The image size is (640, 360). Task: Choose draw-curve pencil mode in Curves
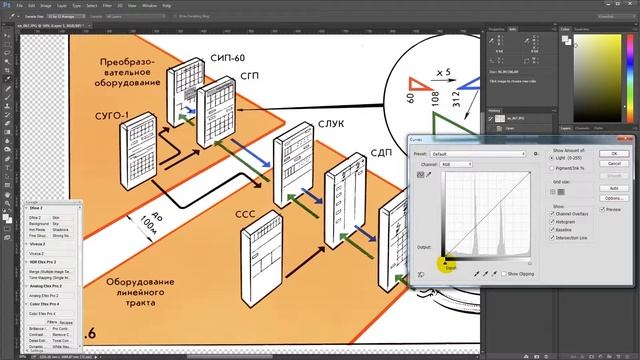(x=429, y=175)
